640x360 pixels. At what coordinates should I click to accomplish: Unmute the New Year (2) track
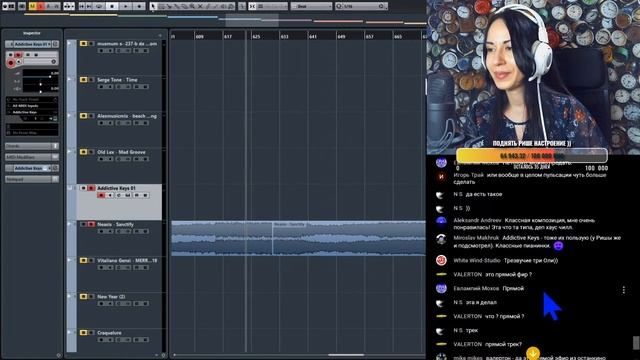pos(83,296)
